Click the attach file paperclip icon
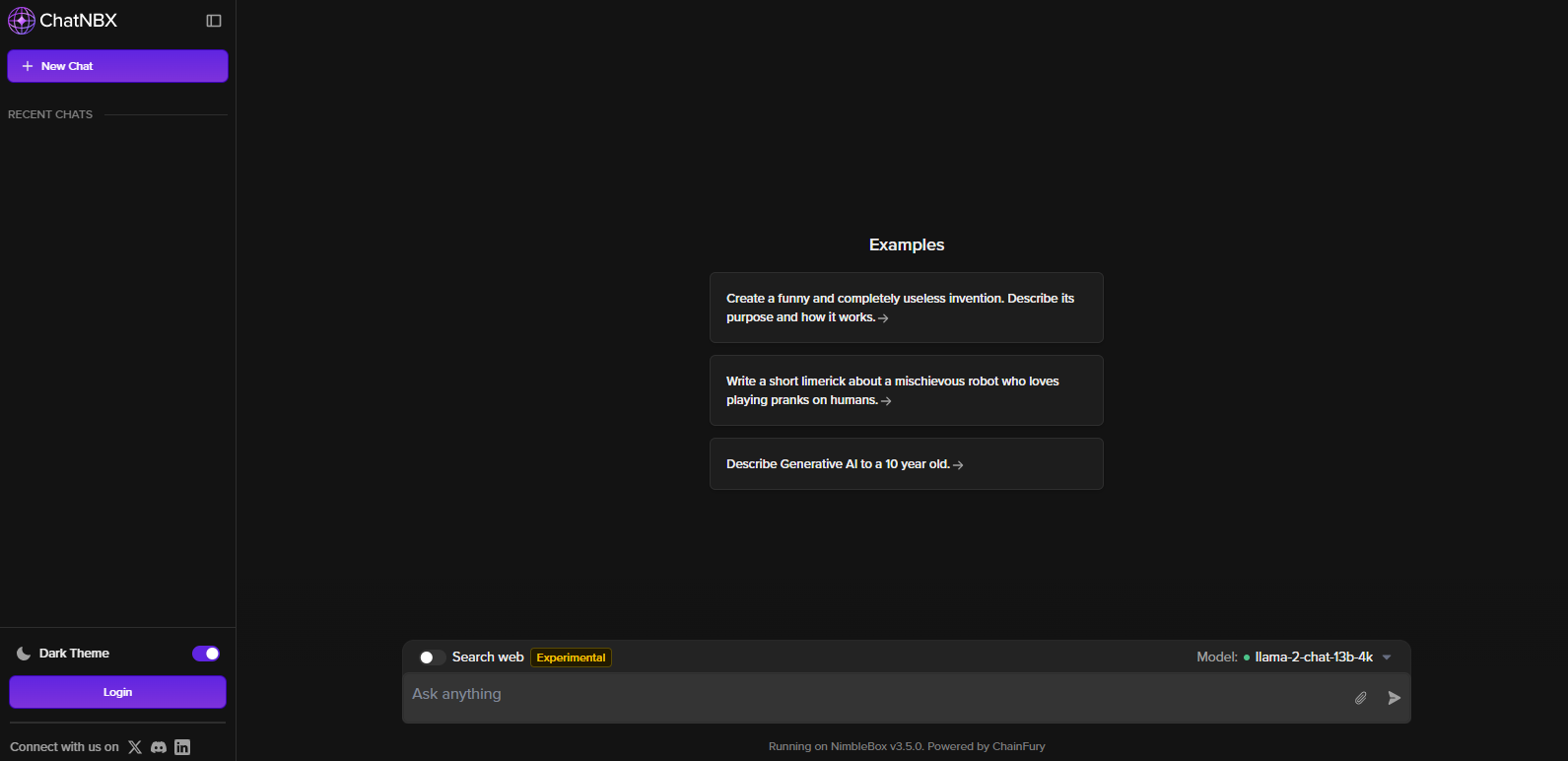Screen dimensions: 1568x761 click(1360, 698)
